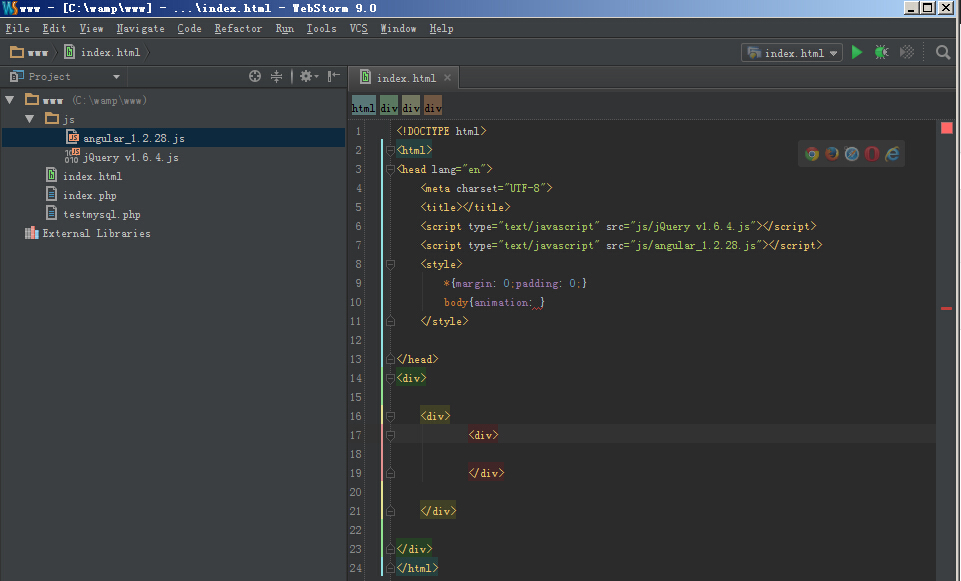Fold the div at line 16
Image resolution: width=961 pixels, height=581 pixels.
pos(390,416)
